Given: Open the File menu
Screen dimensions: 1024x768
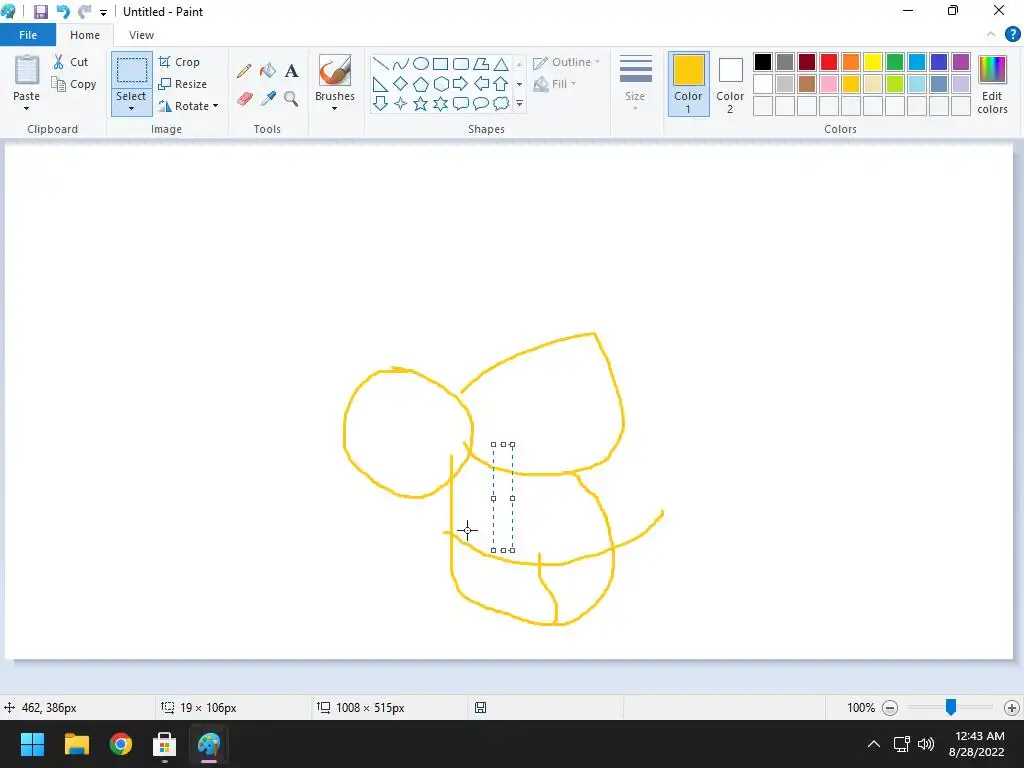Looking at the screenshot, I should point(28,35).
